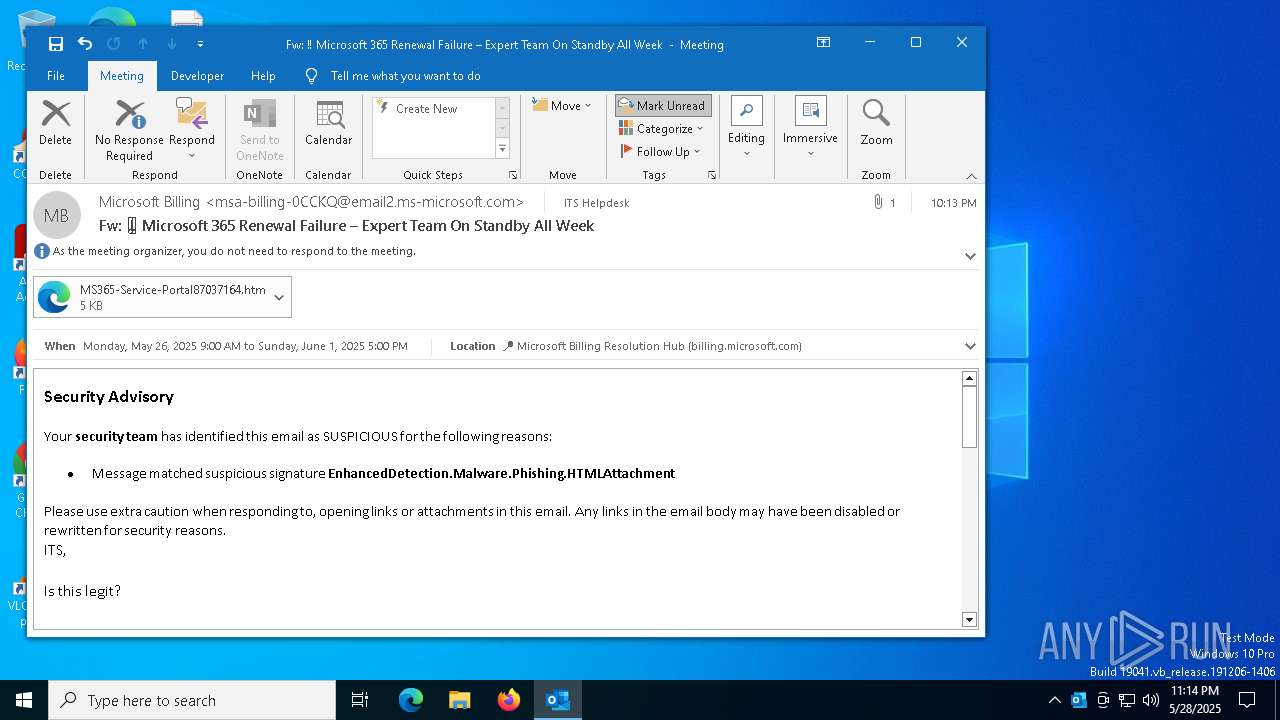The width and height of the screenshot is (1280, 720).
Task: Launch Firefox from taskbar
Action: 509,700
